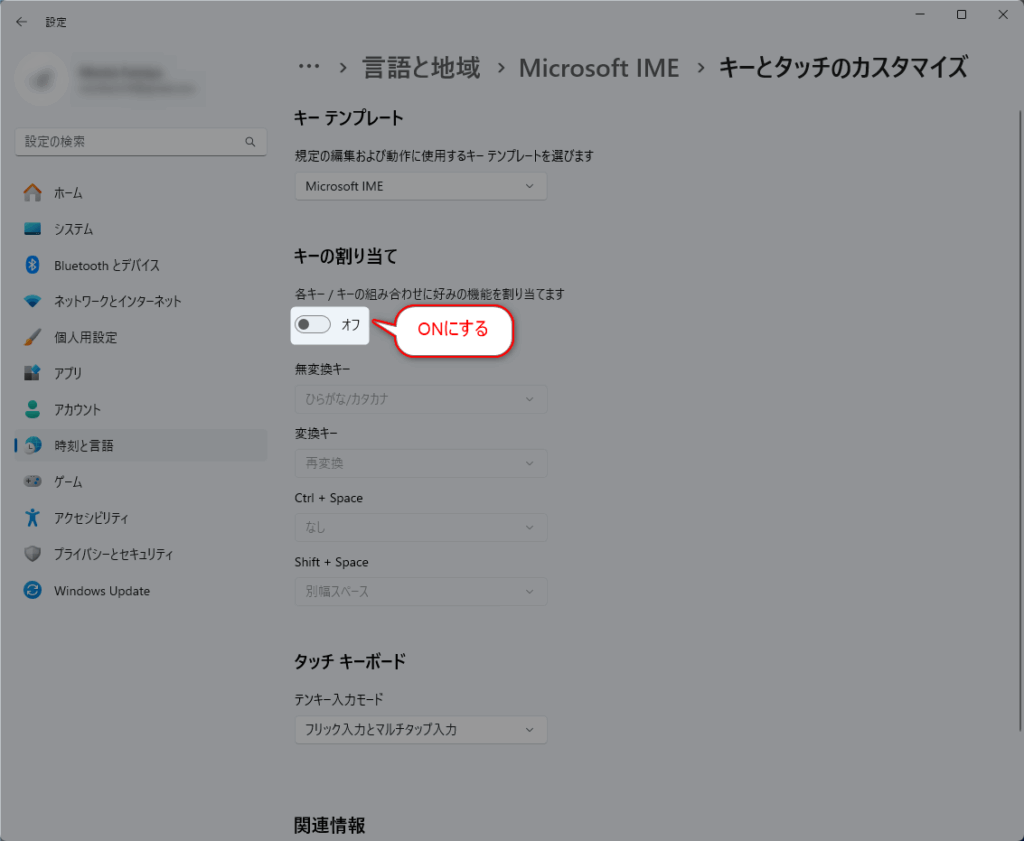The image size is (1024, 841).
Task: Click the Microsoft IME breadcrumb link
Action: pyautogui.click(x=599, y=68)
